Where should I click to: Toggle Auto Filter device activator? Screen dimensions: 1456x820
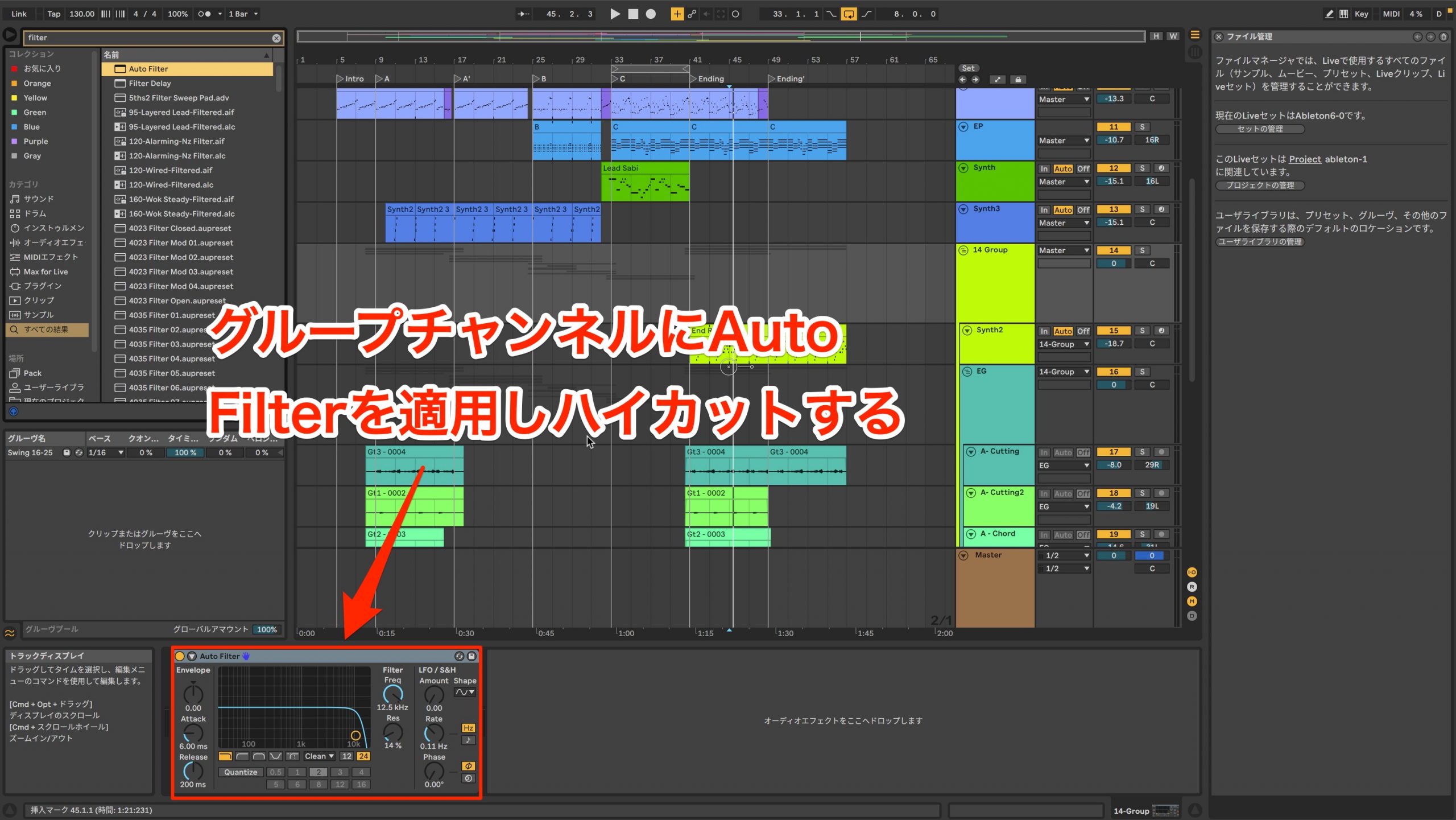(x=180, y=656)
